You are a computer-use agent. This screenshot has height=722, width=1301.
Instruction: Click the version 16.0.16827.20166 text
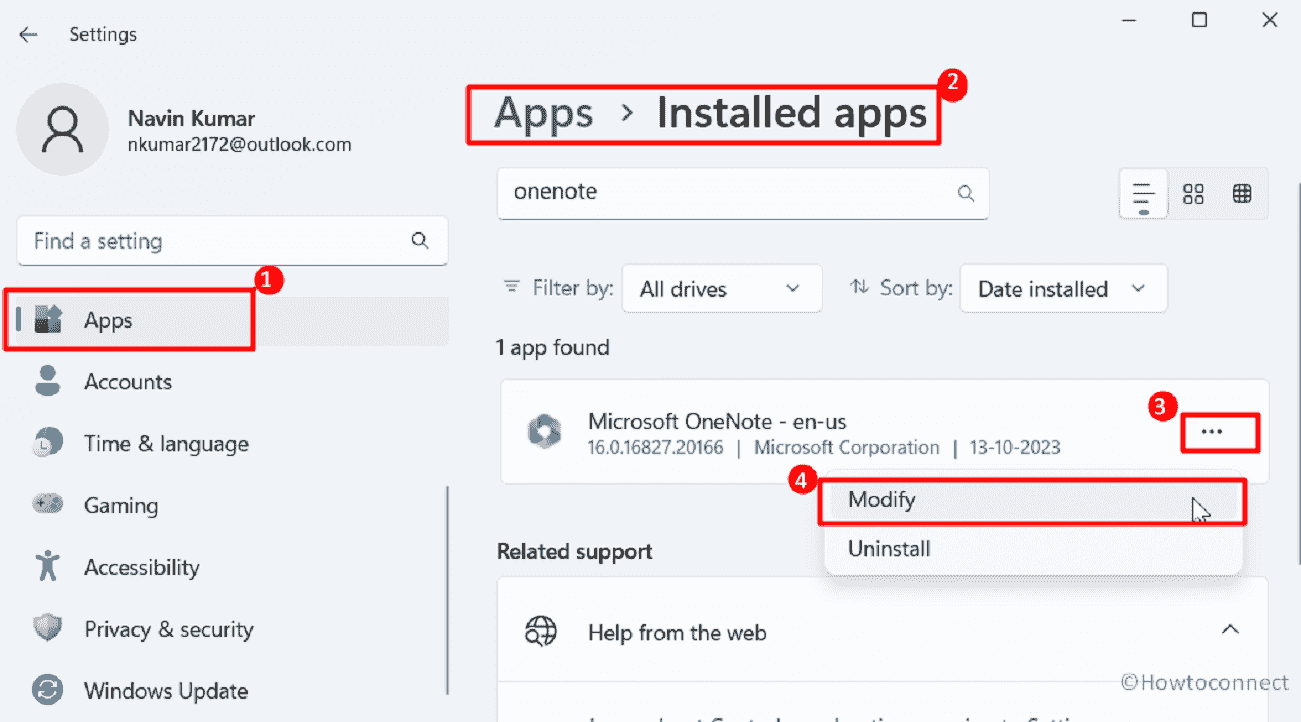pyautogui.click(x=655, y=447)
